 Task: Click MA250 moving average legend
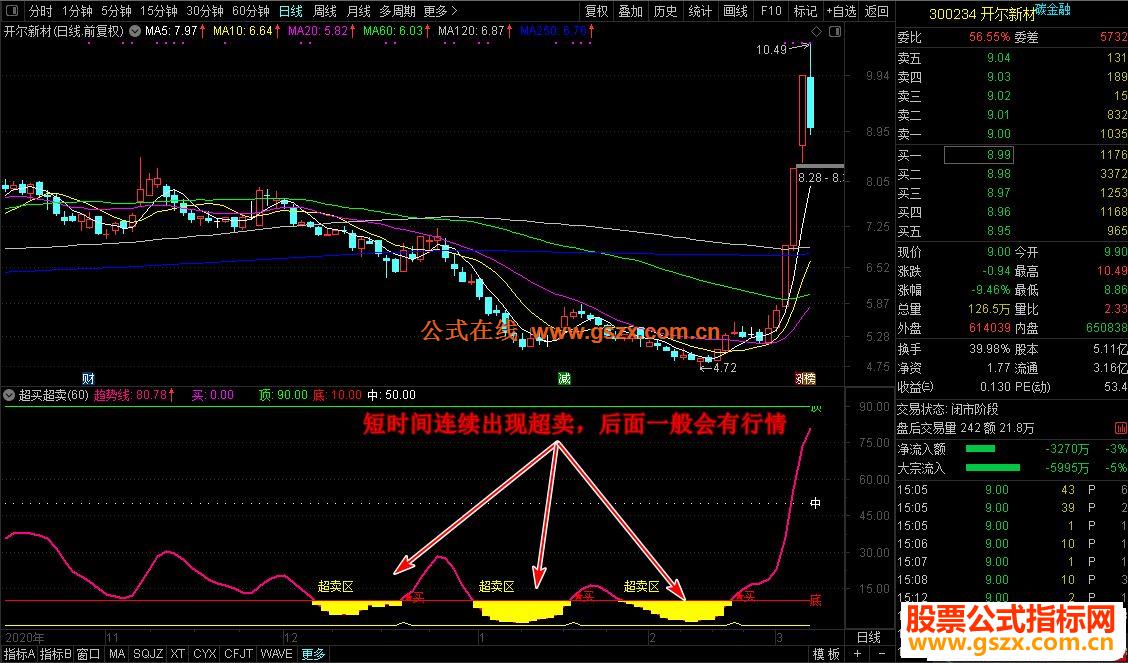coord(557,31)
